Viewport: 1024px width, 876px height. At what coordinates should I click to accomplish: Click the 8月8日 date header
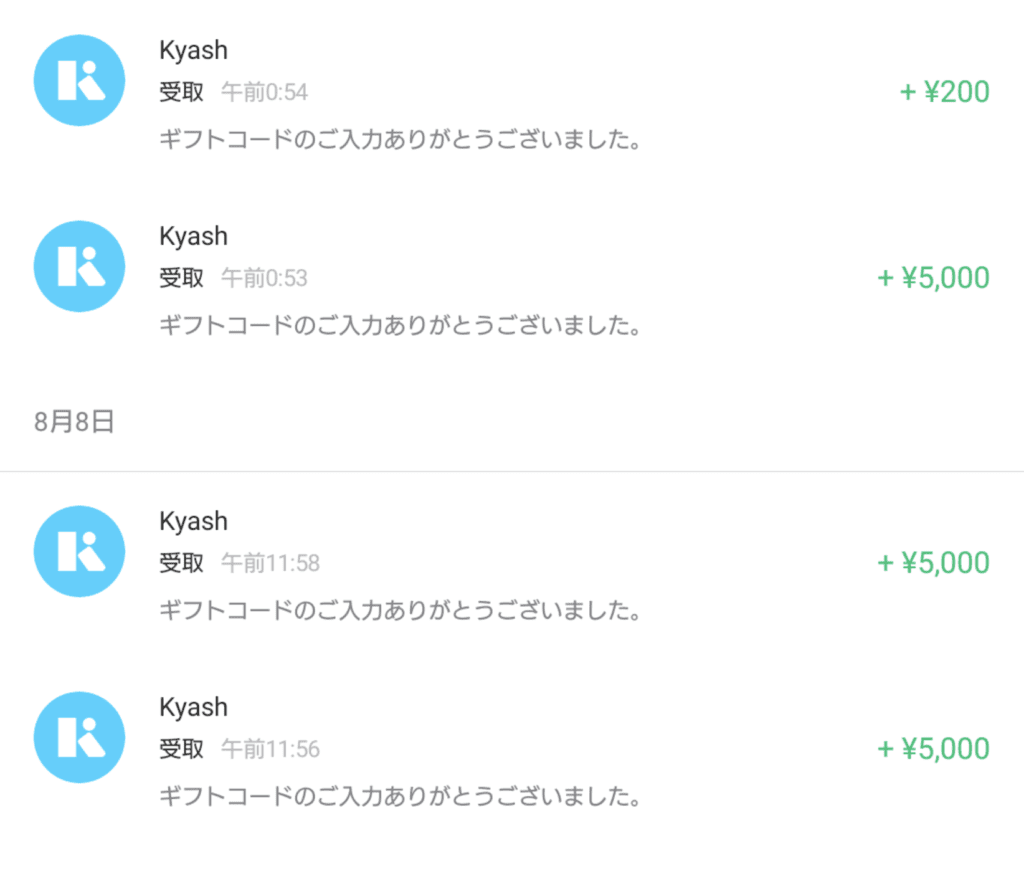click(74, 422)
